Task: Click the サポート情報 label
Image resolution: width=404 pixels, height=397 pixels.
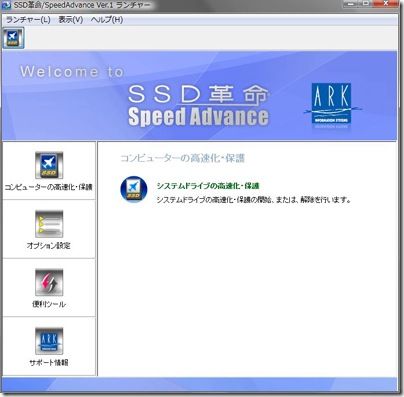Action: point(49,362)
